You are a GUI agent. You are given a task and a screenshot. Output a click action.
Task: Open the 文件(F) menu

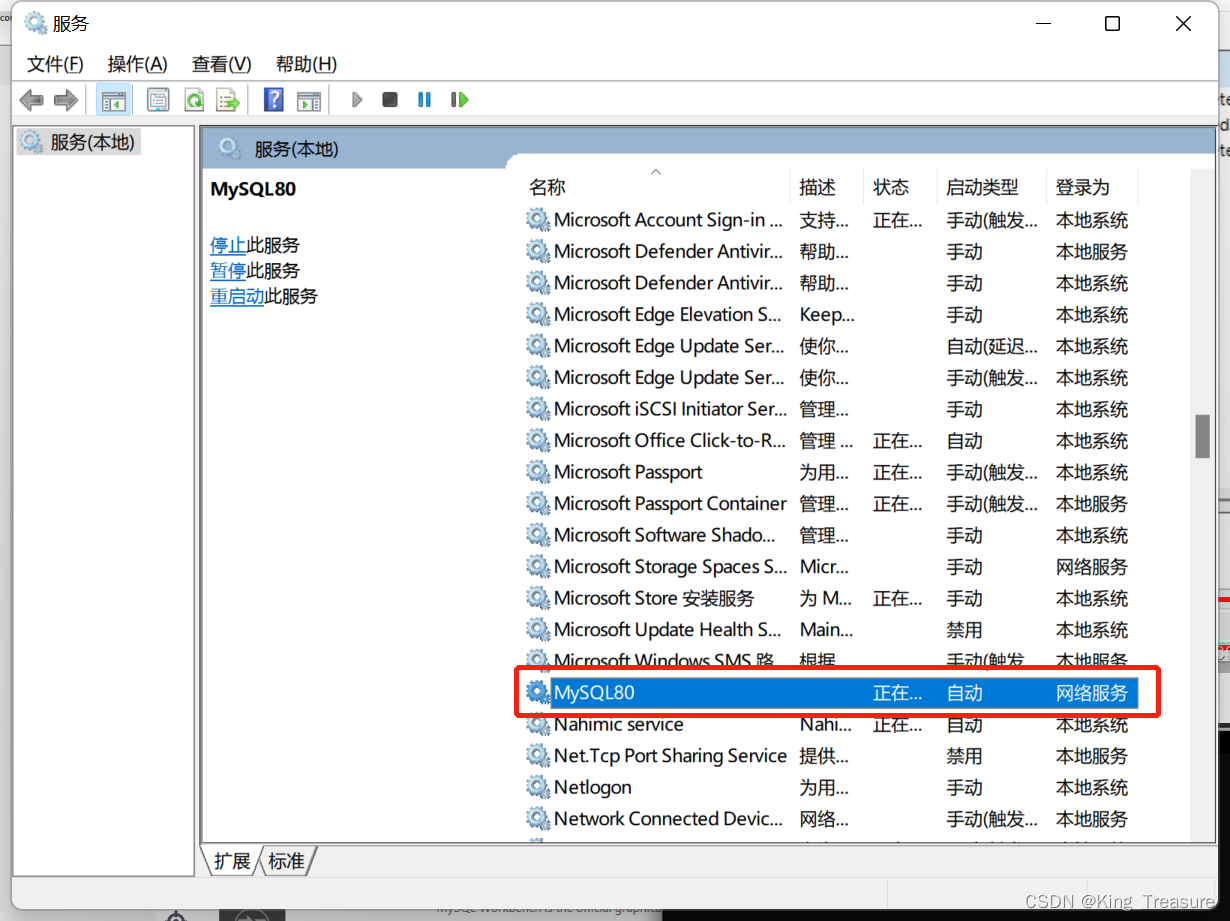[56, 64]
